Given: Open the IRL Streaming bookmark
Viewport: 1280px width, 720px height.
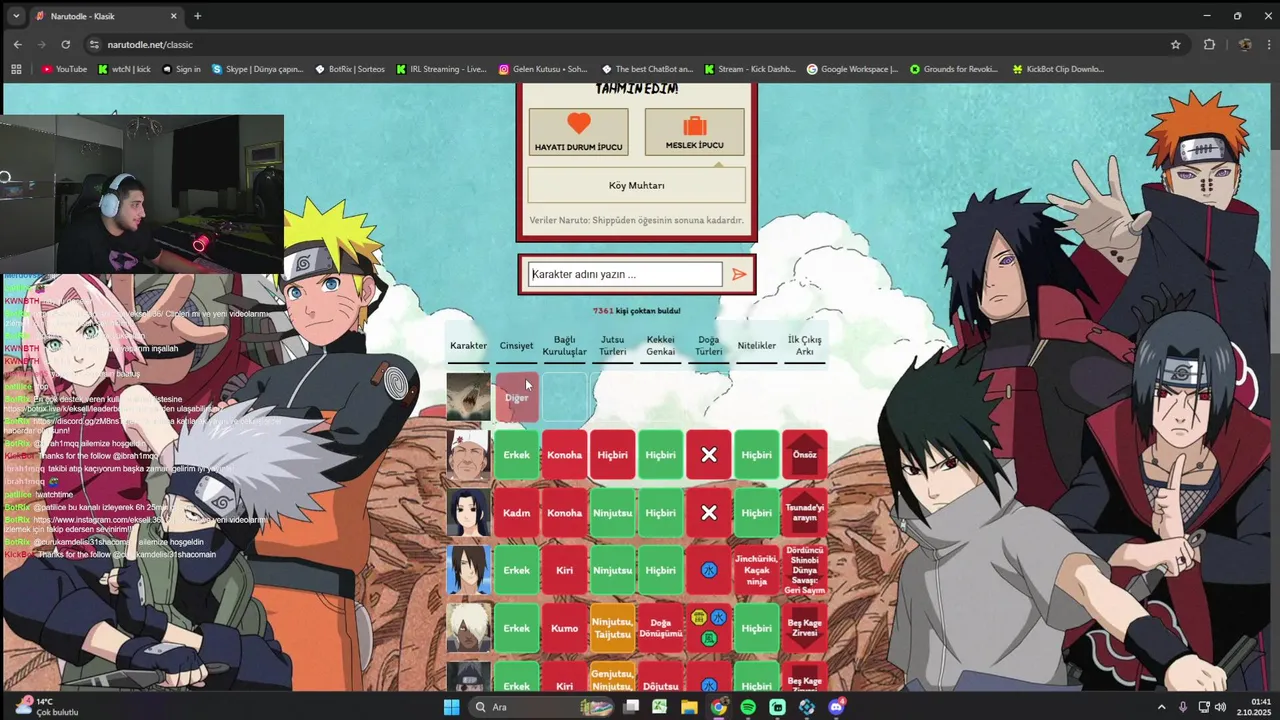Looking at the screenshot, I should pos(441,69).
